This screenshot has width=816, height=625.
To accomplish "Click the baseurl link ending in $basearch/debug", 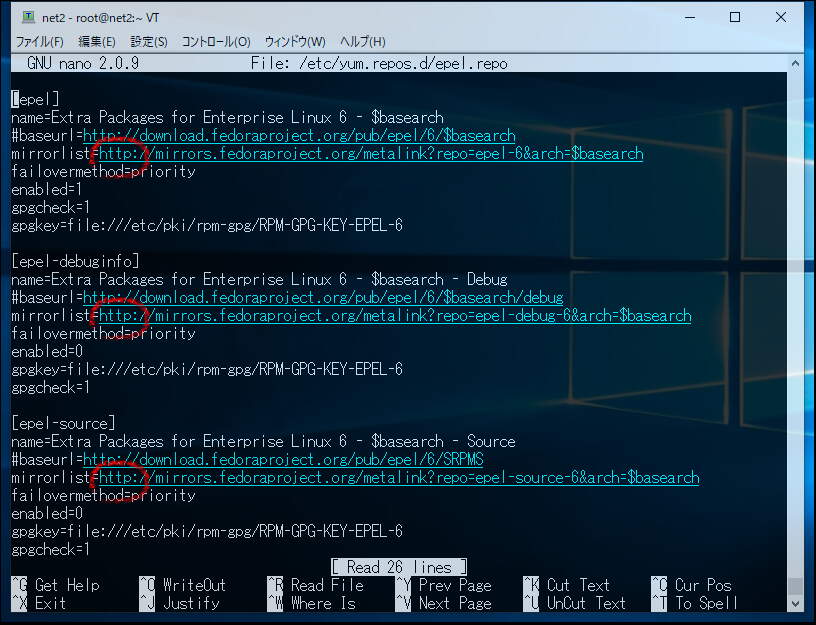I will point(323,298).
